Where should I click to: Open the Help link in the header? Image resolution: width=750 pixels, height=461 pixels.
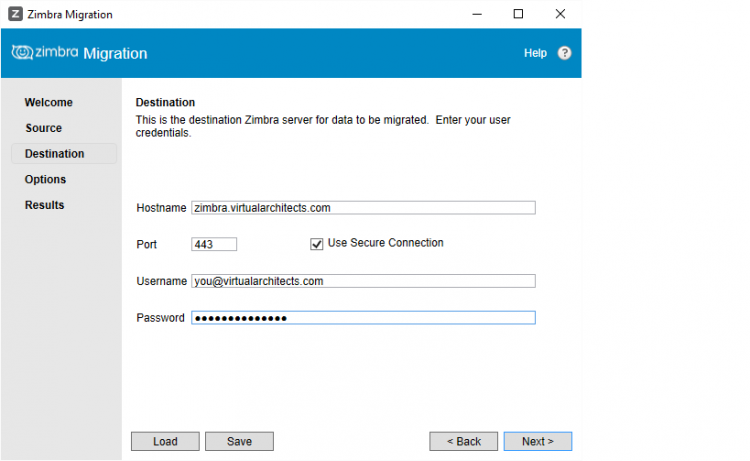[535, 53]
